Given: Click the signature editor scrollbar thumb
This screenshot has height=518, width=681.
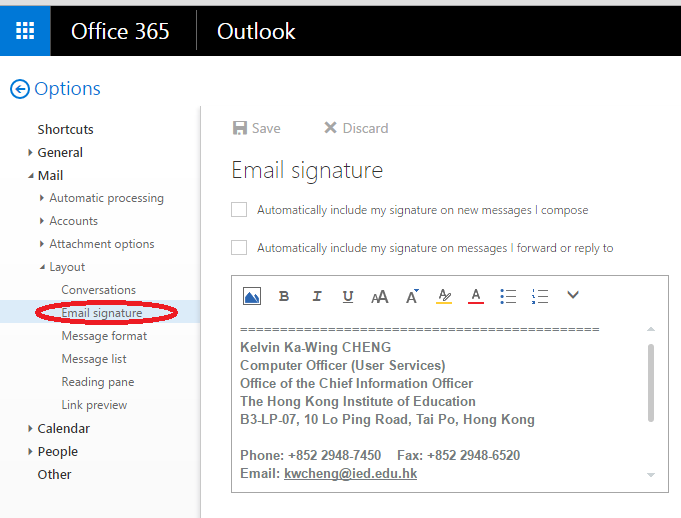Looking at the screenshot, I should 651,383.
